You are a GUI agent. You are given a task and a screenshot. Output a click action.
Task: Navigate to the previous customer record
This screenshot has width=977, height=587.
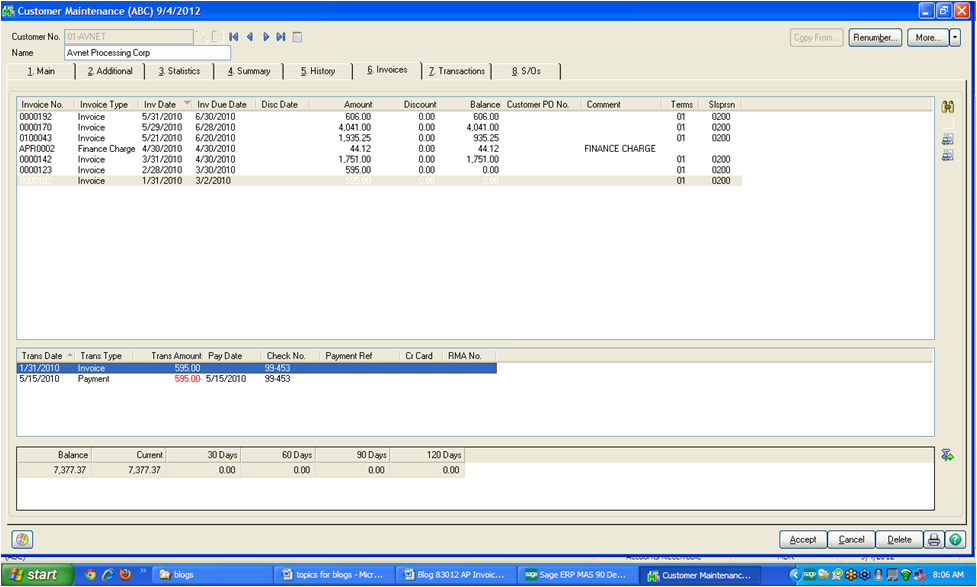(250, 37)
